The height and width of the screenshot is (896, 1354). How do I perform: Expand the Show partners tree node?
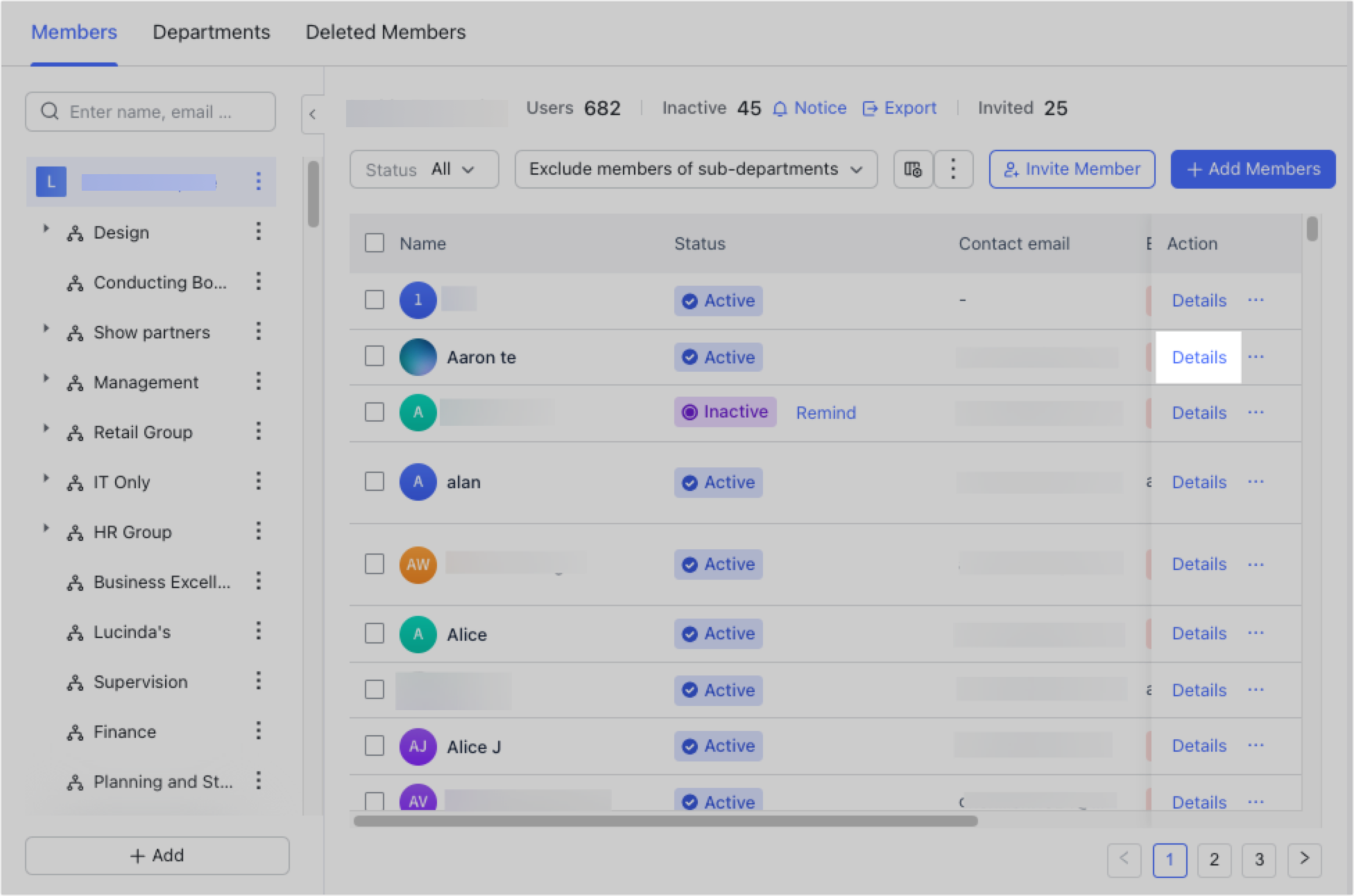pyautogui.click(x=46, y=329)
